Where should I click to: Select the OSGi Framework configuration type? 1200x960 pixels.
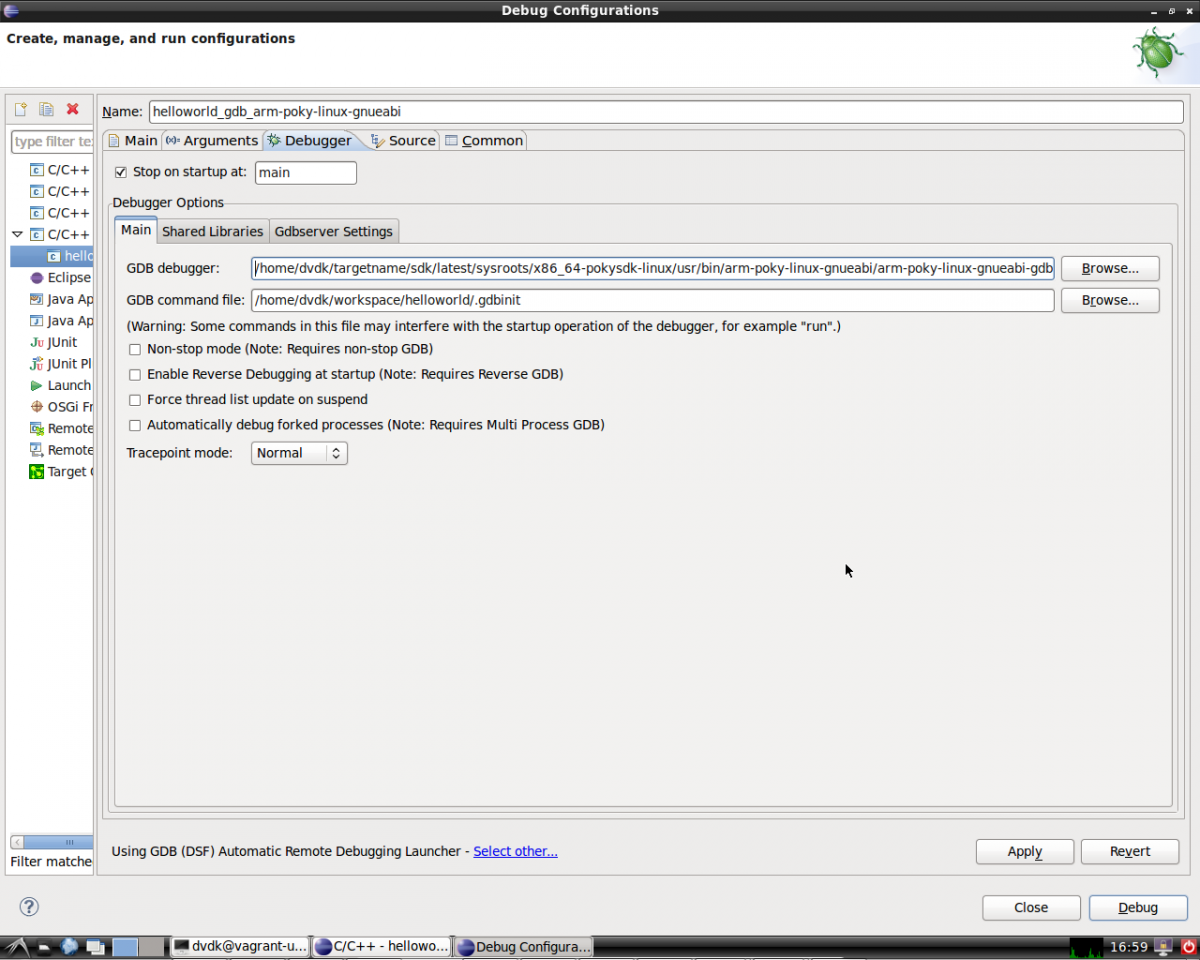click(x=68, y=407)
